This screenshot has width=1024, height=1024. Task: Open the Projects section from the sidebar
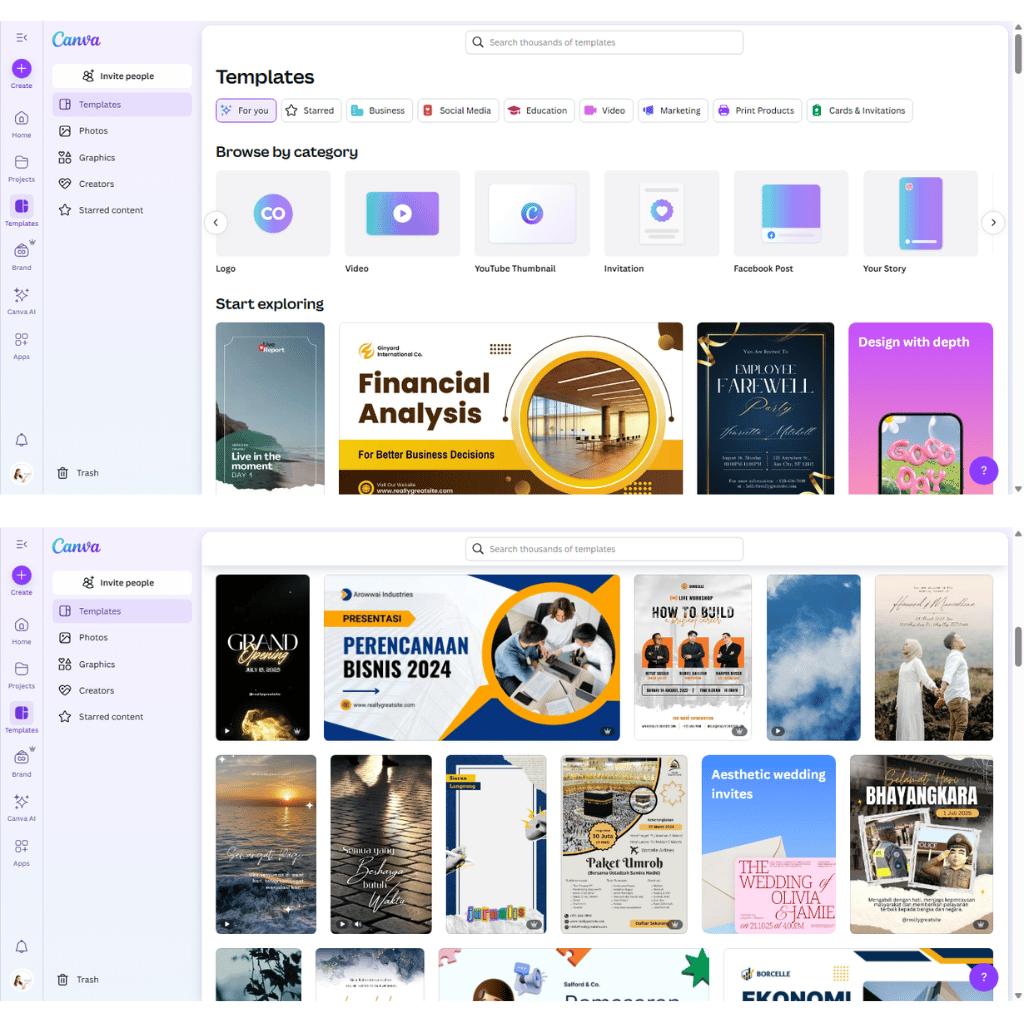click(21, 165)
